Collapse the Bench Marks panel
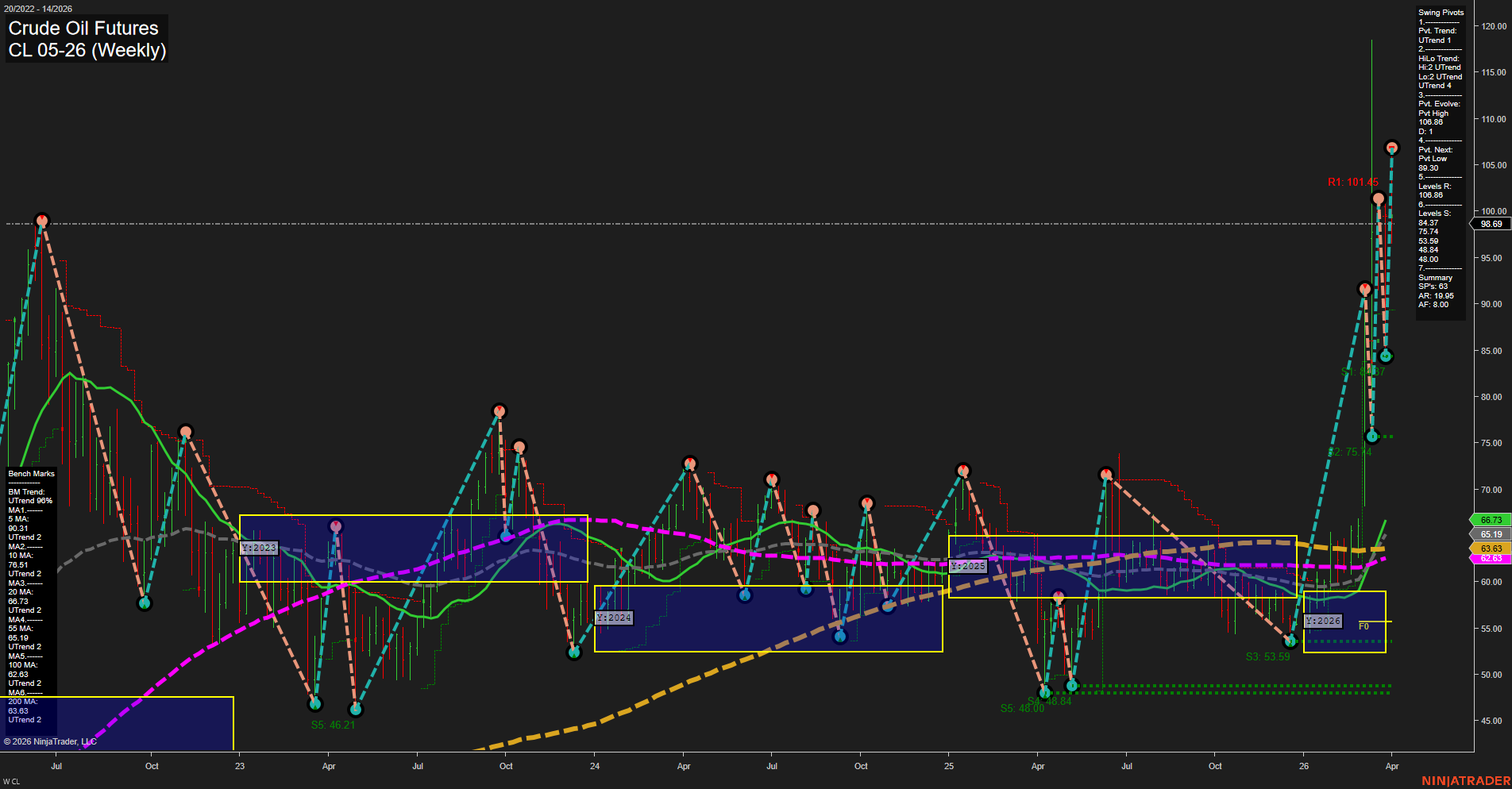The width and height of the screenshot is (1512, 789). [30, 473]
